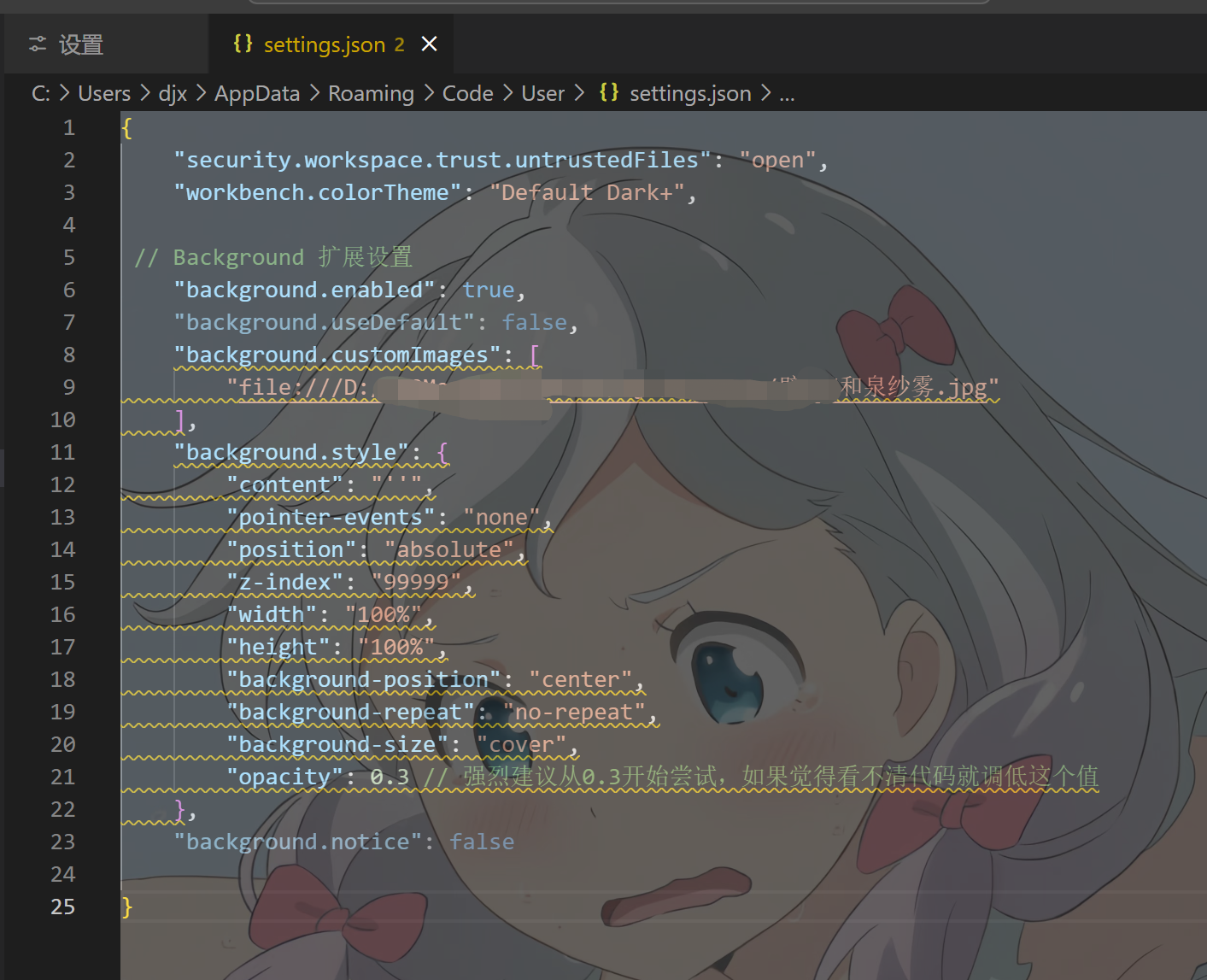Click the JSON braces icon in breadcrumb
This screenshot has width=1207, height=980.
tap(609, 92)
